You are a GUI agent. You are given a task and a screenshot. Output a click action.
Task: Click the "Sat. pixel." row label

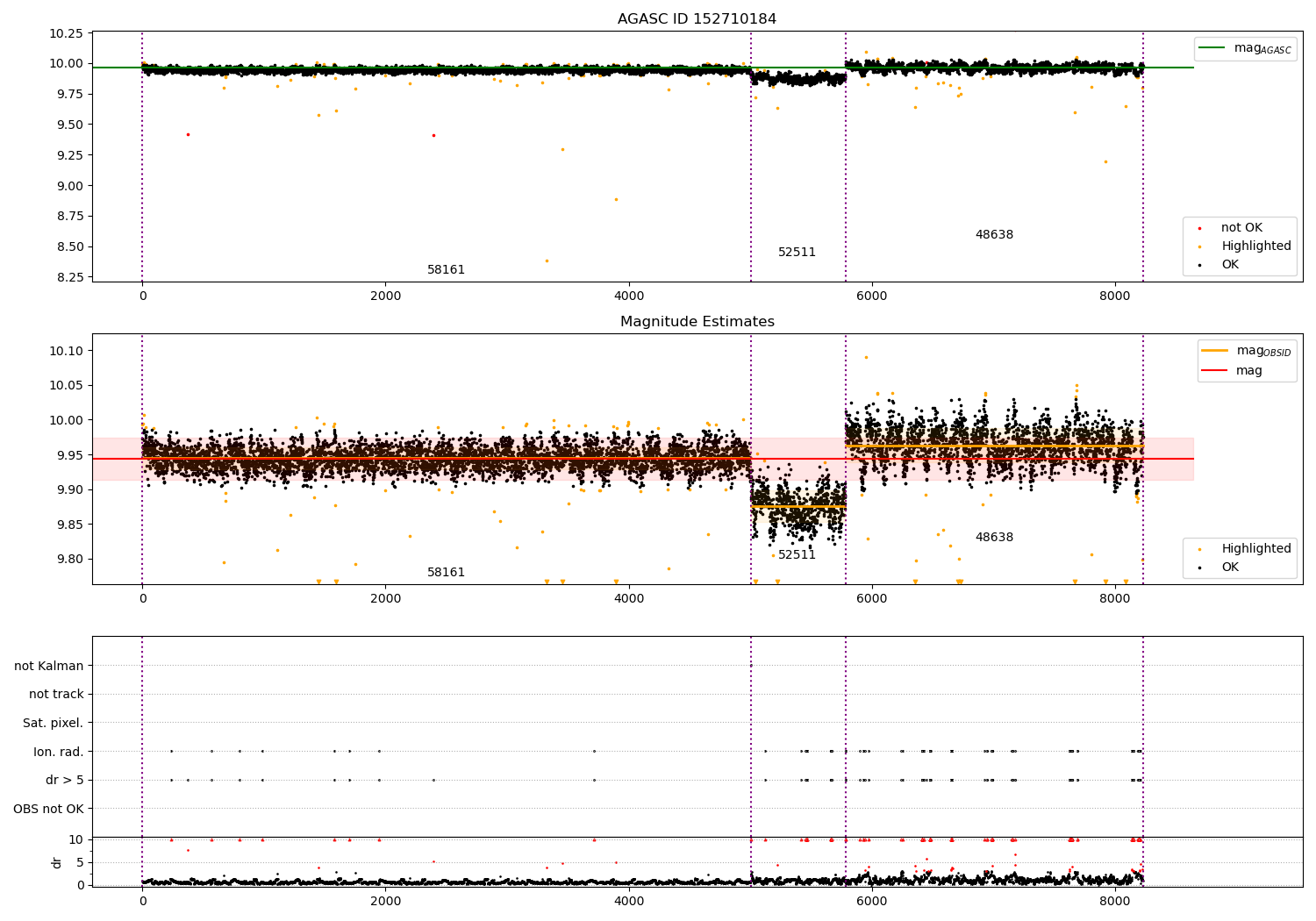pos(54,723)
